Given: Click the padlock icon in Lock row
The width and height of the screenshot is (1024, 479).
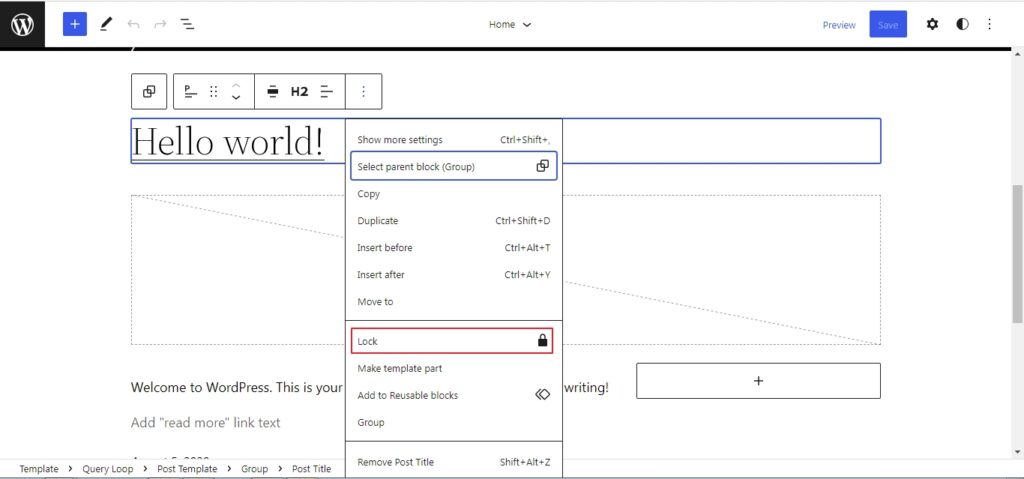Looking at the screenshot, I should pyautogui.click(x=542, y=340).
